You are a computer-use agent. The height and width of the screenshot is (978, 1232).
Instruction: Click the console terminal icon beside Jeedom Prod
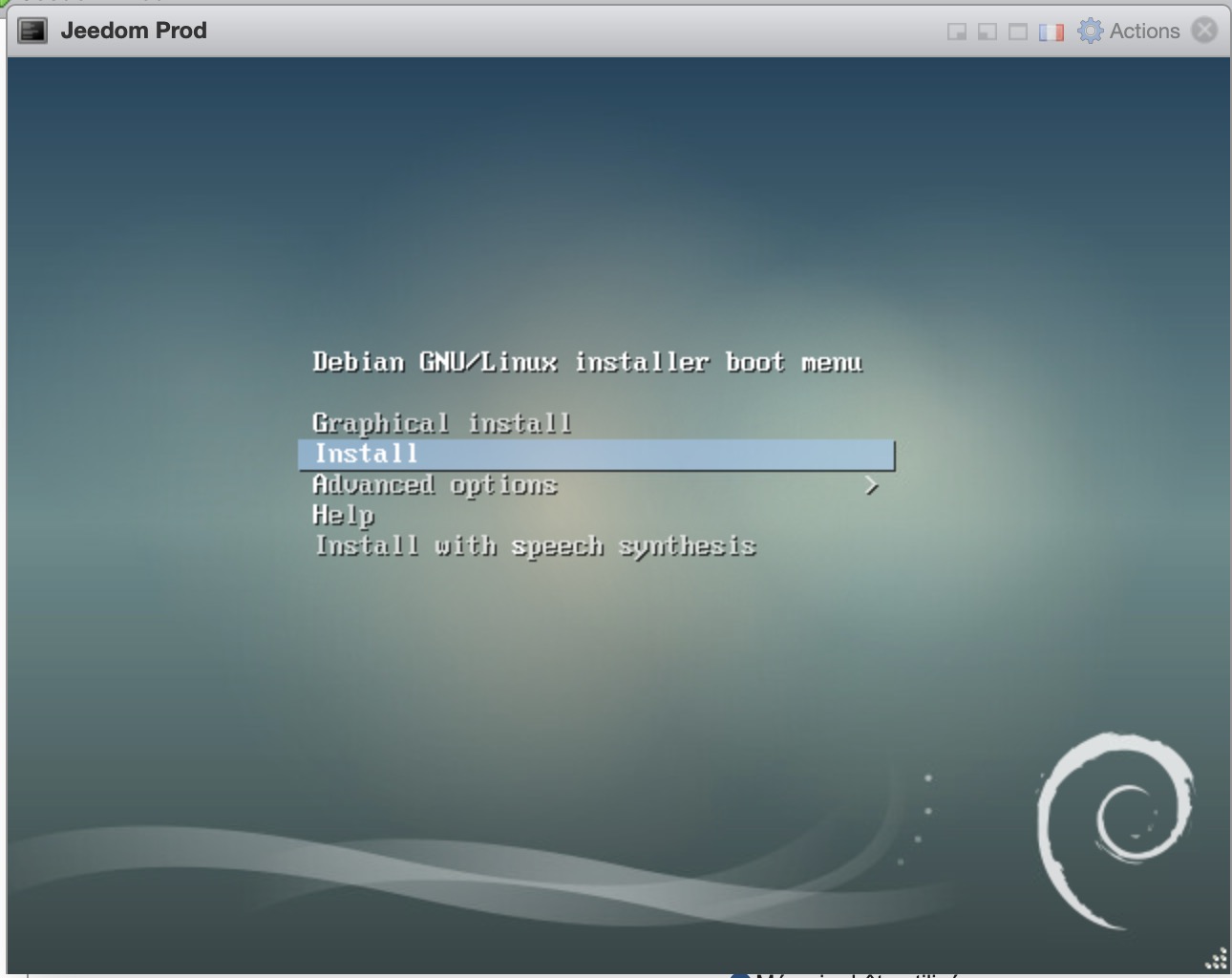coord(32,31)
